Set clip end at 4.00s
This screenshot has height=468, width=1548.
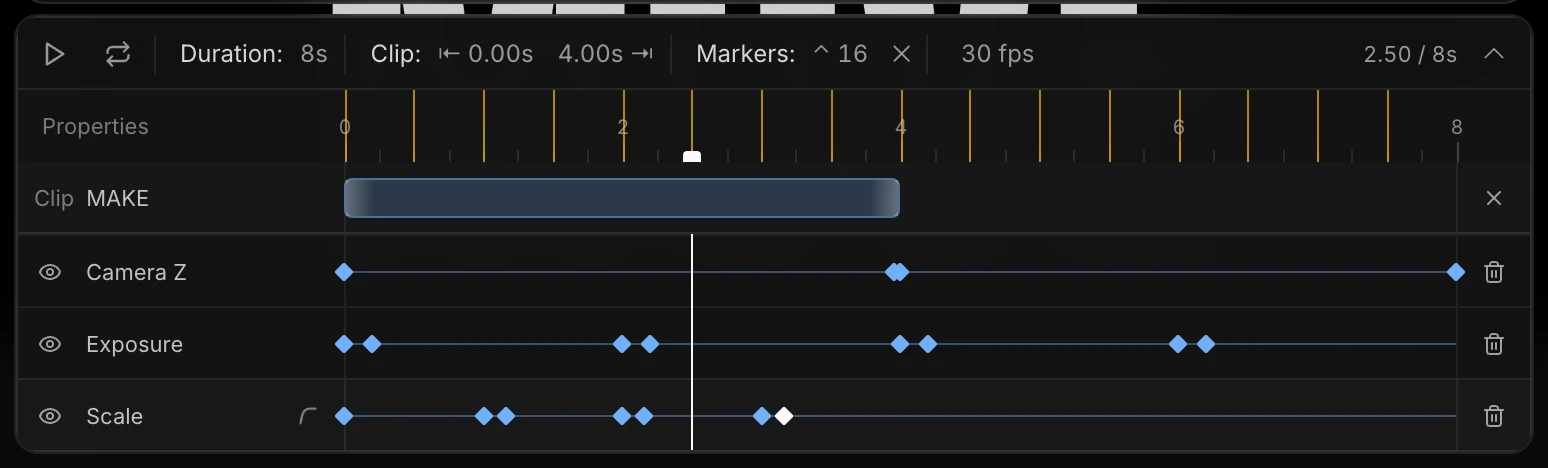coord(591,54)
